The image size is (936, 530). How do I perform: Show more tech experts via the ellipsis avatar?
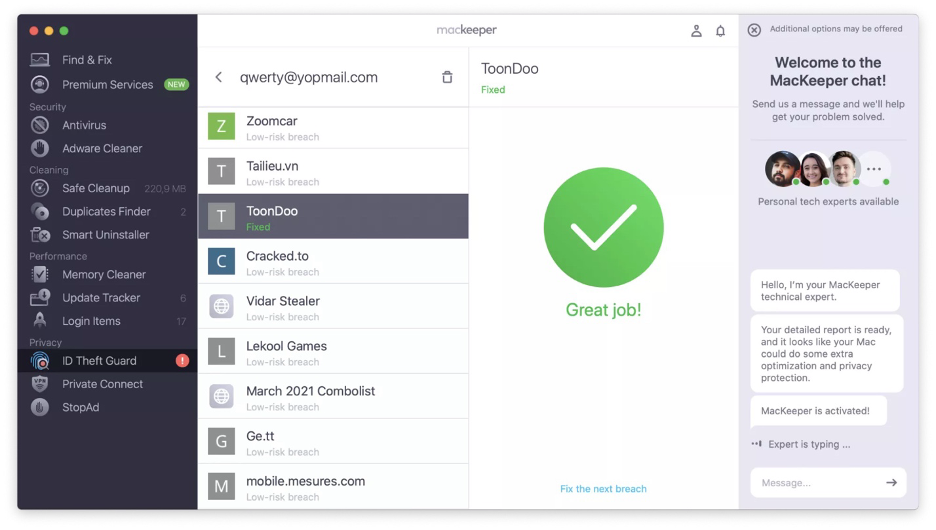click(x=874, y=169)
